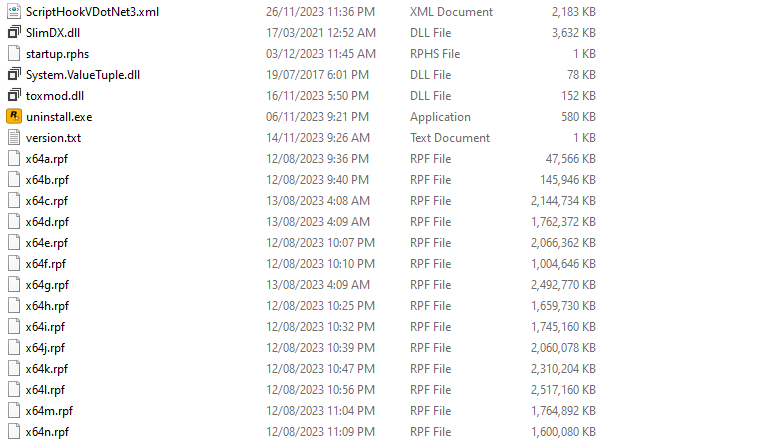This screenshot has width=769, height=442.
Task: Click the x64l.rpf file name
Action: (45, 390)
